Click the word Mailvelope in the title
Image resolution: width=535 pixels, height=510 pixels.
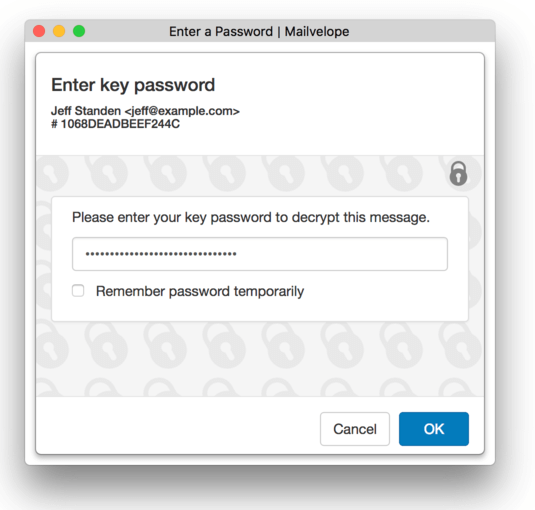(317, 31)
